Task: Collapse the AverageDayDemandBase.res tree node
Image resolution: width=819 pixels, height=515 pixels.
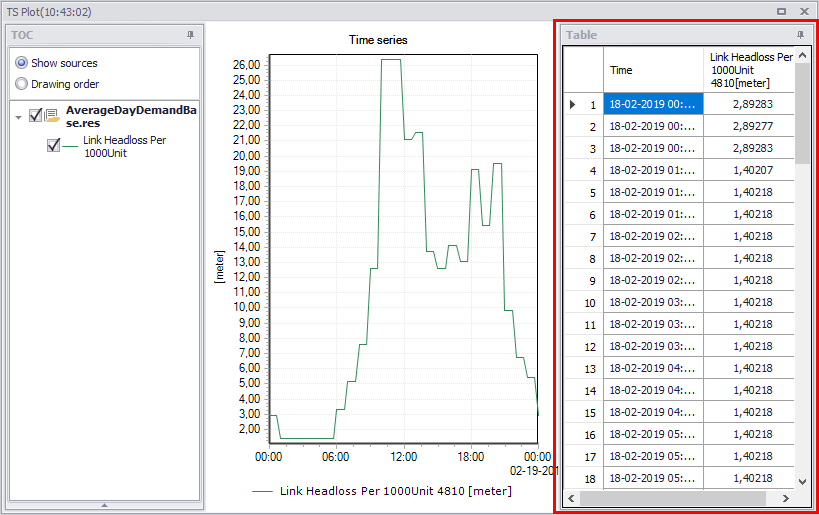Action: tap(19, 118)
